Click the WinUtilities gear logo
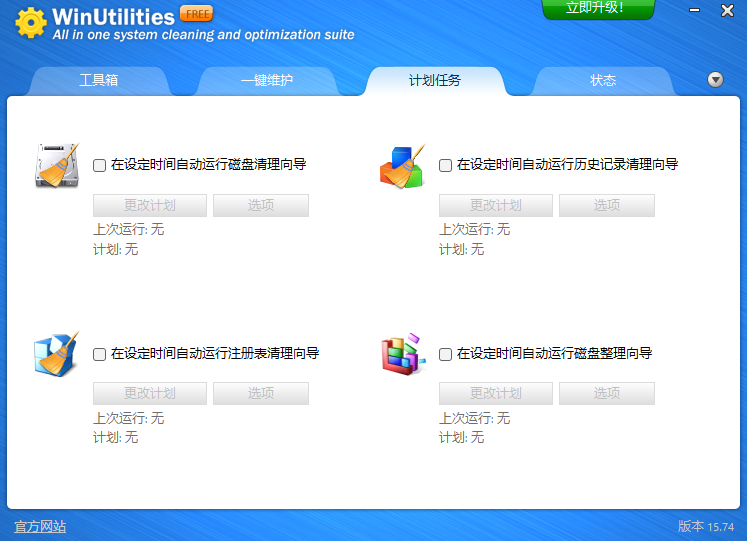Screen dimensions: 747x541 tap(30, 24)
